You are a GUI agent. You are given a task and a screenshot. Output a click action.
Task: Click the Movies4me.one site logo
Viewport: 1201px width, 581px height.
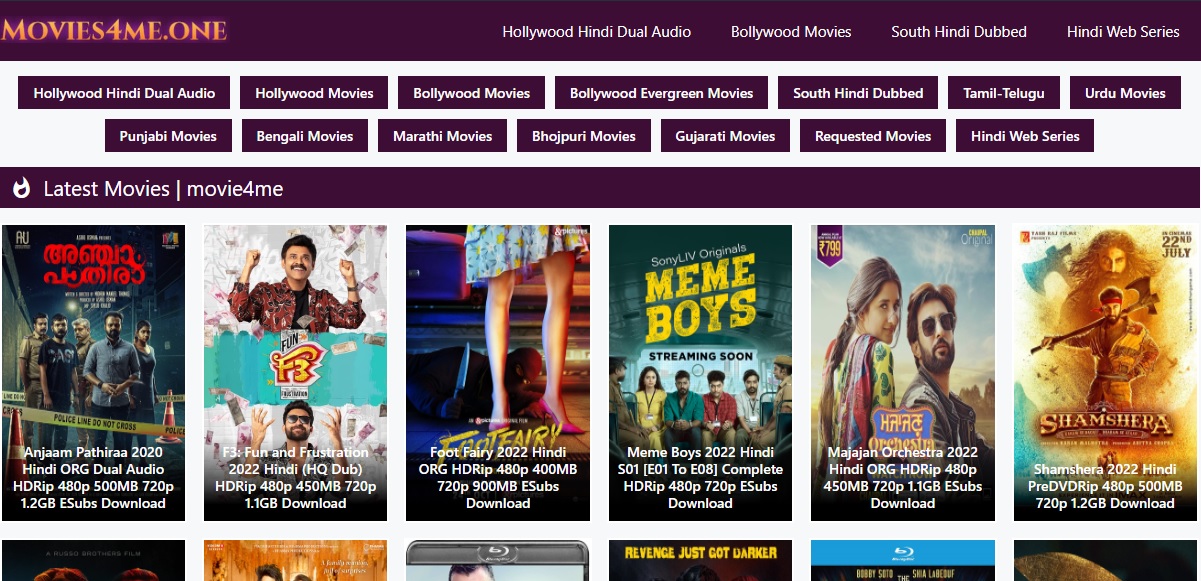click(x=114, y=30)
